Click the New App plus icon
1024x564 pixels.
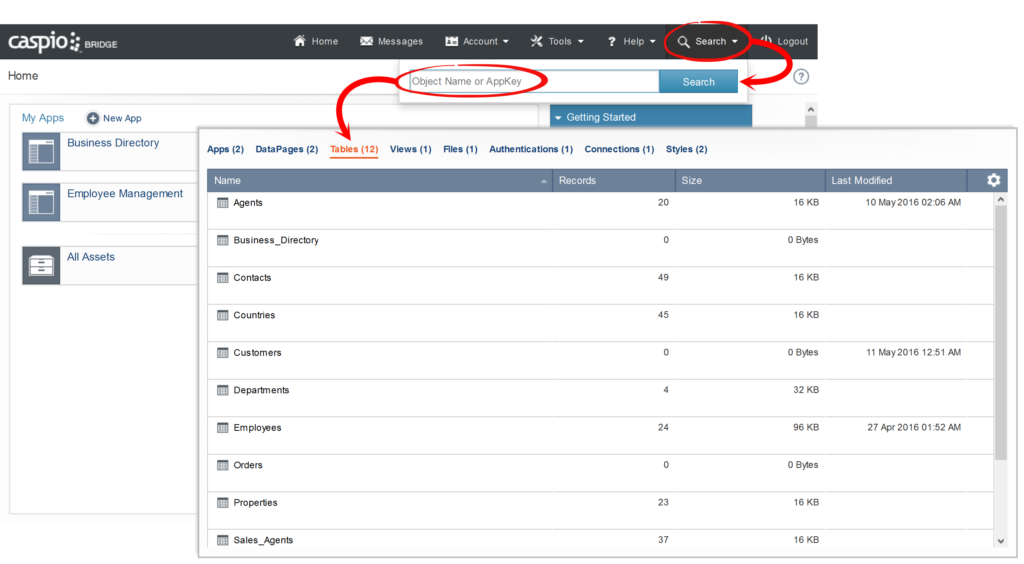coord(93,118)
